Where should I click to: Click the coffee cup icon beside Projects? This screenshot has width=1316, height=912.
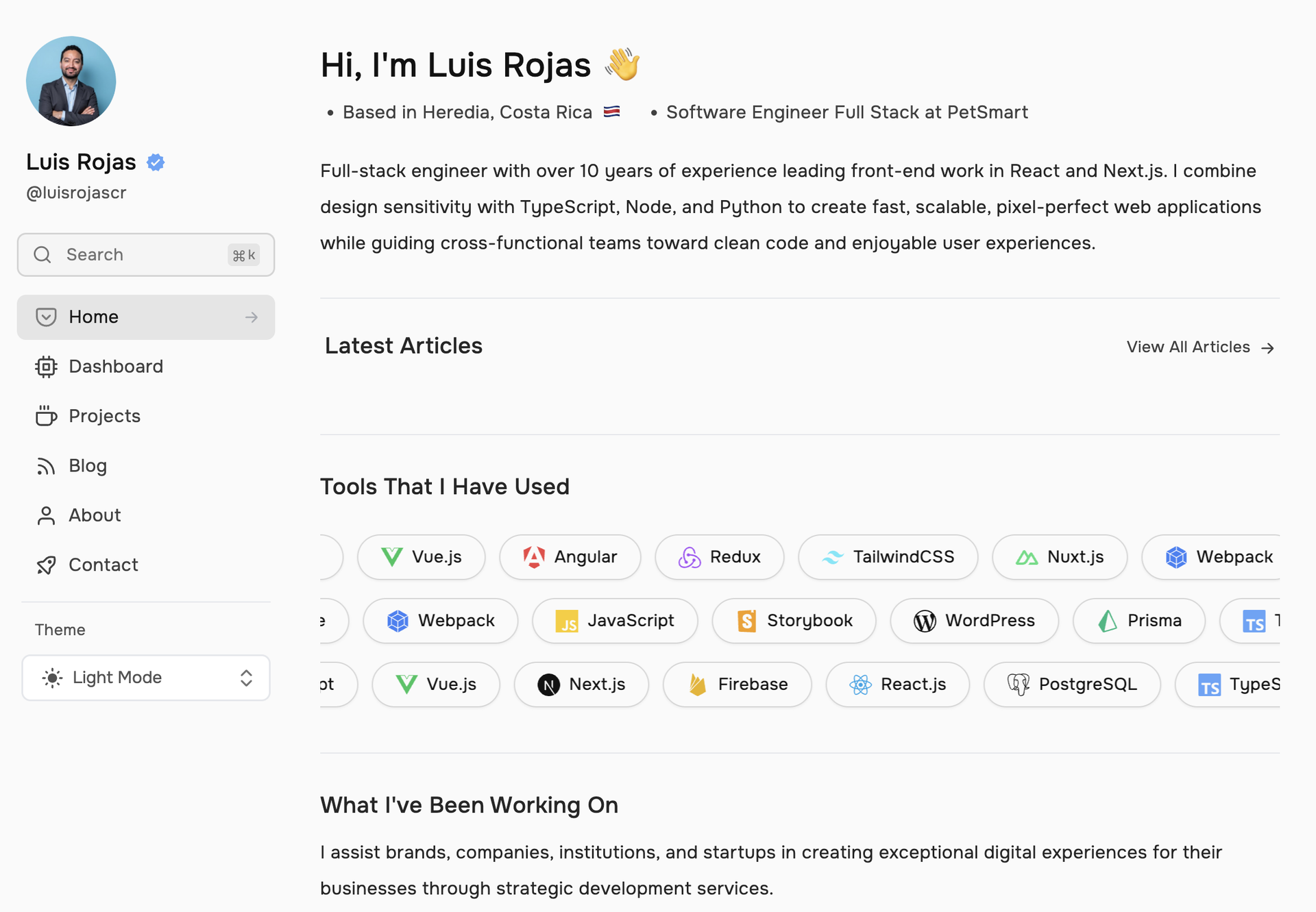tap(46, 416)
